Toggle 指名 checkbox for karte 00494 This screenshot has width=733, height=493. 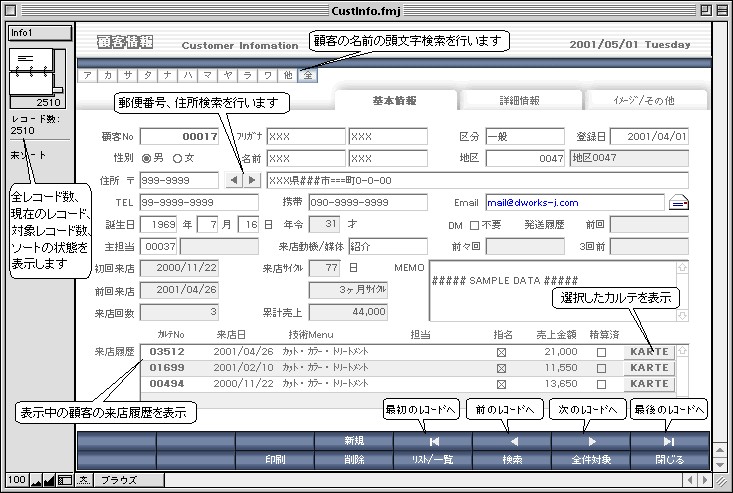coord(501,384)
